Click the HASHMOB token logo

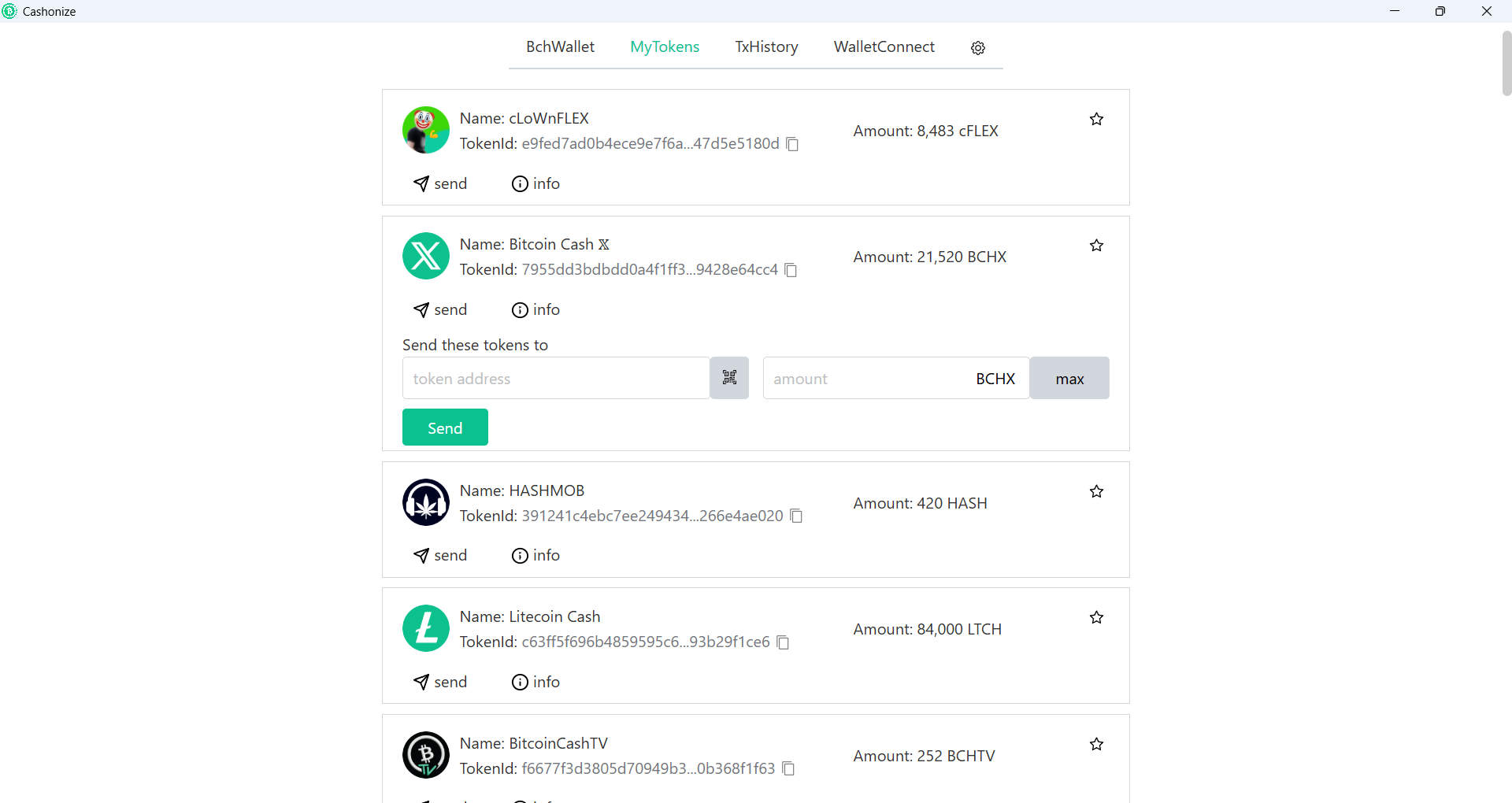coord(426,502)
